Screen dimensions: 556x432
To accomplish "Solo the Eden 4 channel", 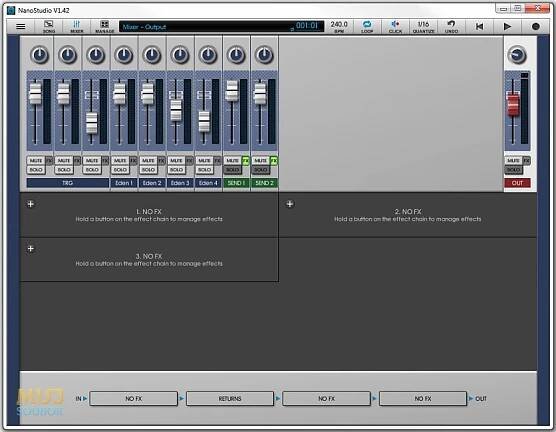I will click(204, 170).
